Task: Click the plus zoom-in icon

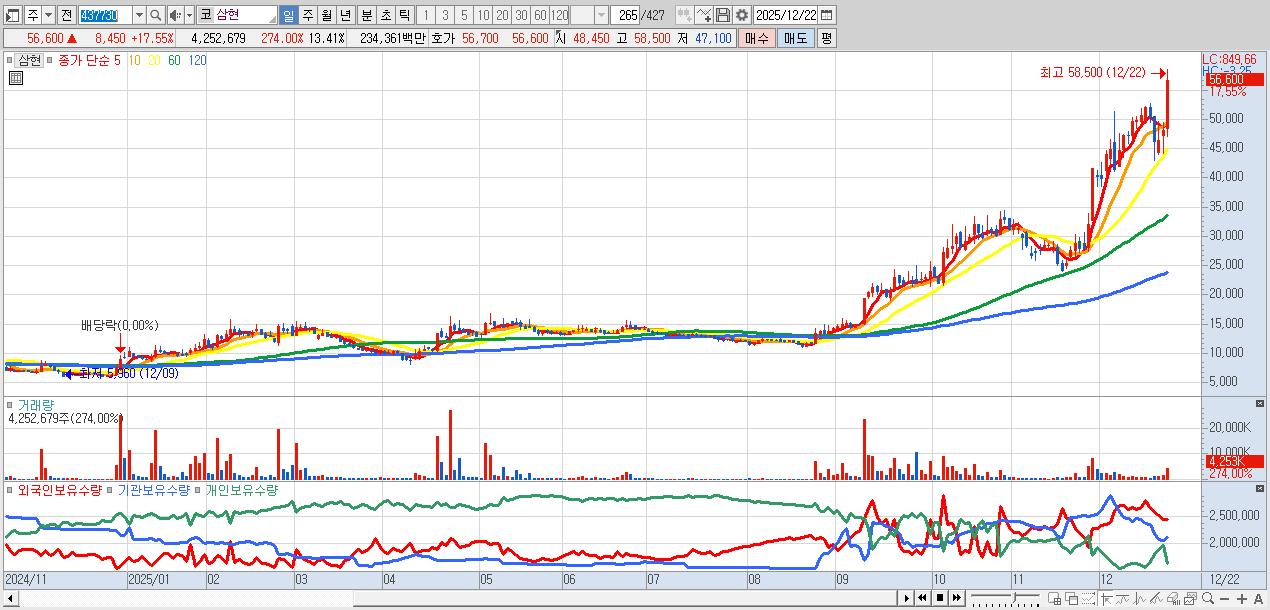Action: point(1242,599)
